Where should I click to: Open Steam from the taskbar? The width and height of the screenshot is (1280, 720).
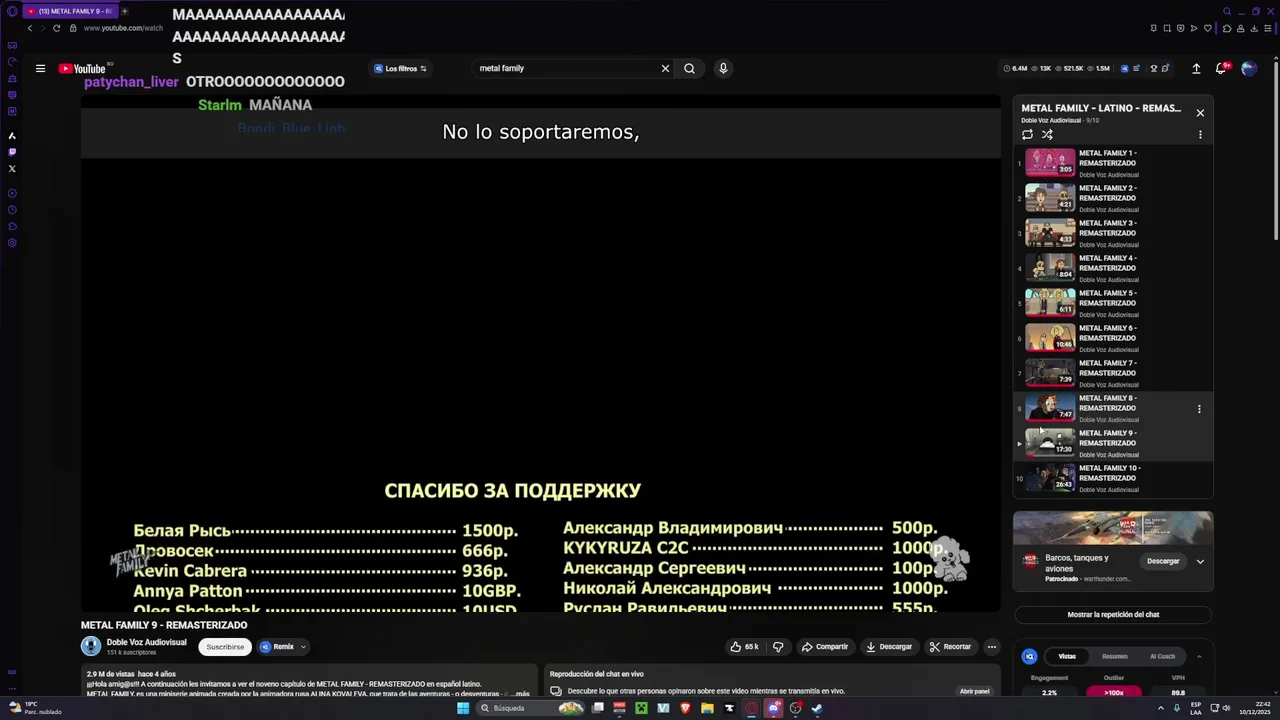817,708
